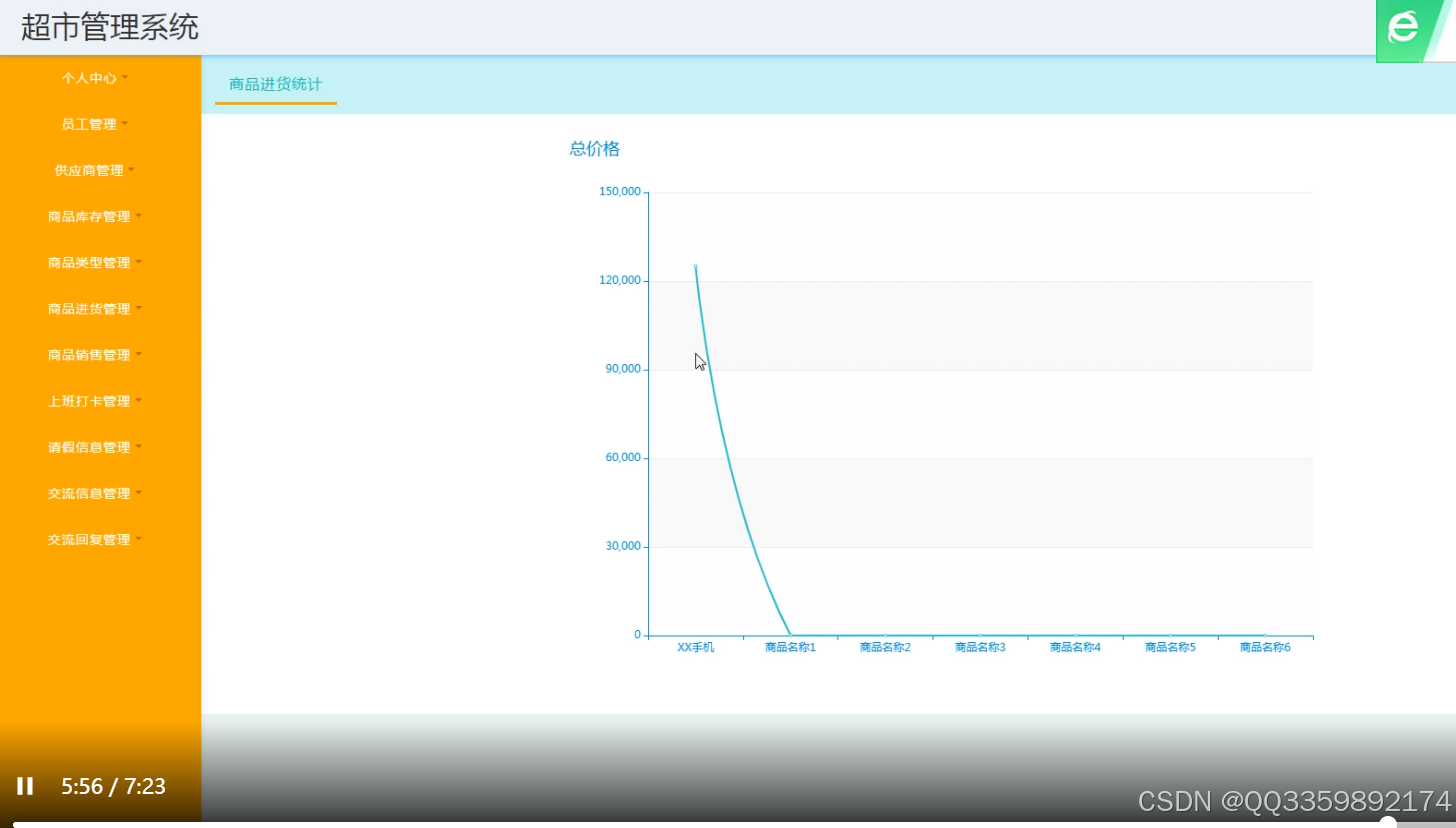Click the 30,000 y-axis value
This screenshot has height=828, width=1456.
(x=622, y=547)
